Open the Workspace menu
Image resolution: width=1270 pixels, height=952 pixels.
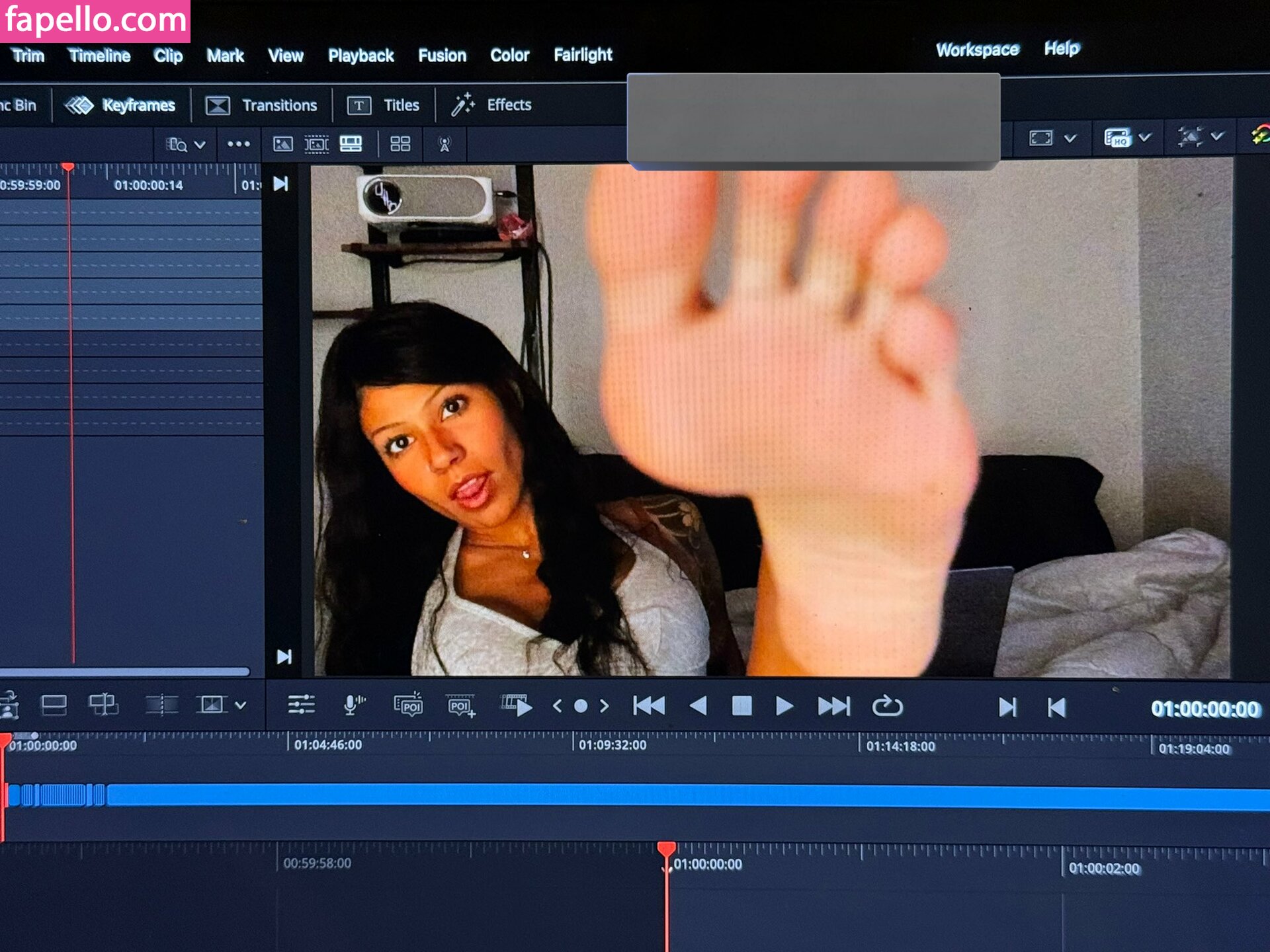tap(977, 50)
